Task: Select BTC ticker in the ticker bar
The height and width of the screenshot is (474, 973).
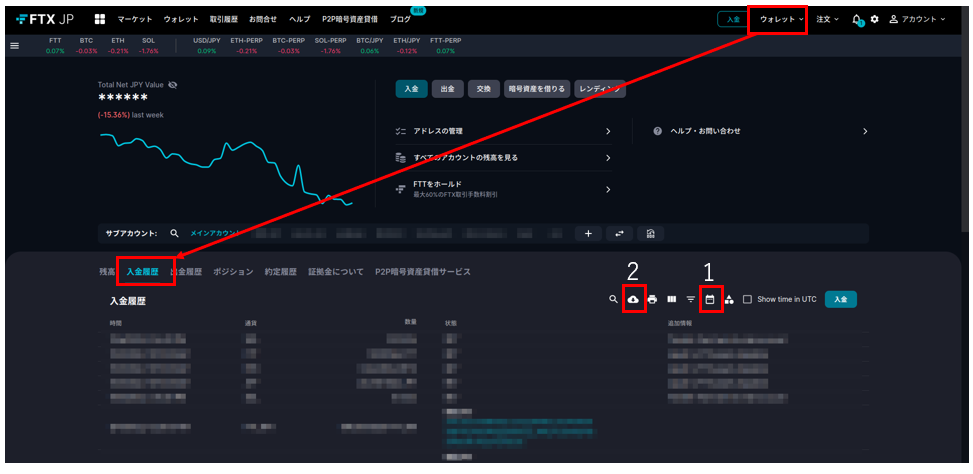Action: click(x=86, y=45)
